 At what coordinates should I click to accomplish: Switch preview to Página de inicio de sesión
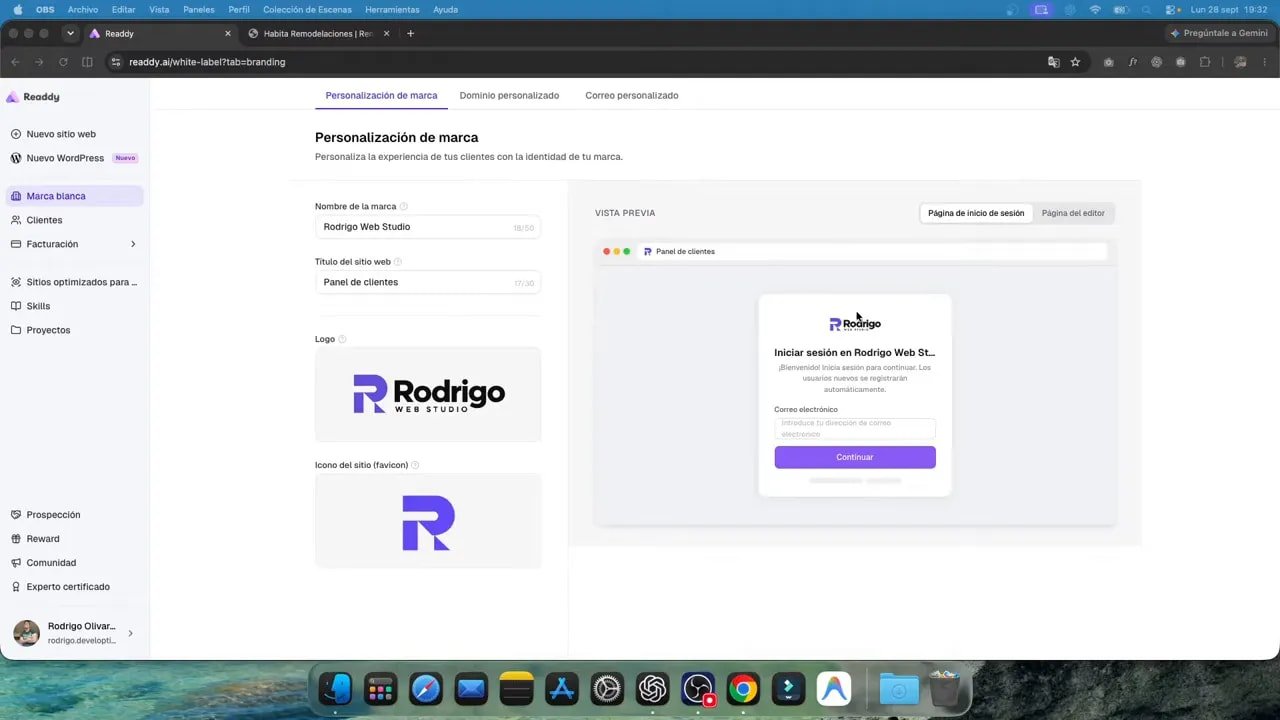(976, 213)
